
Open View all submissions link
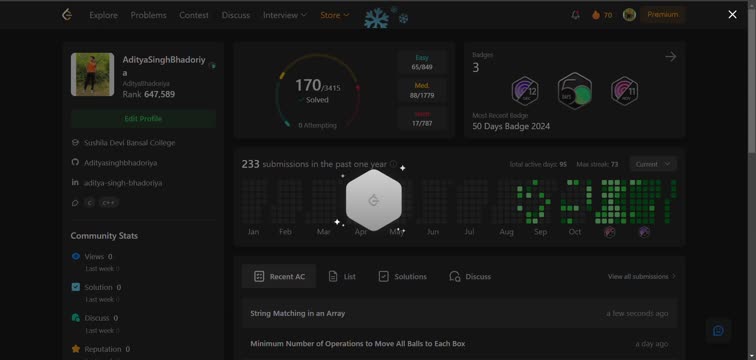642,277
